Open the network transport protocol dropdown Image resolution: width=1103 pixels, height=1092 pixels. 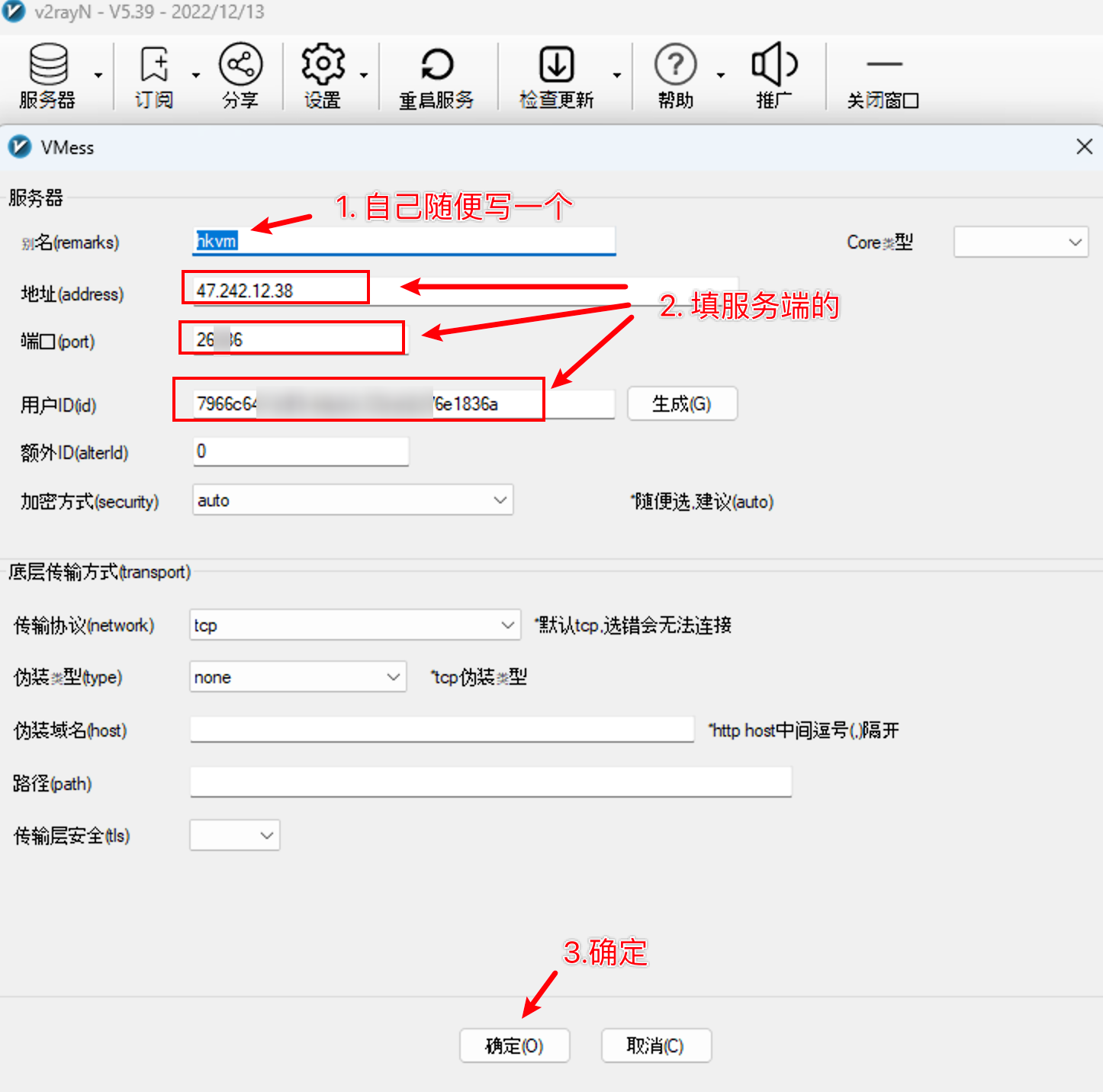(x=355, y=625)
